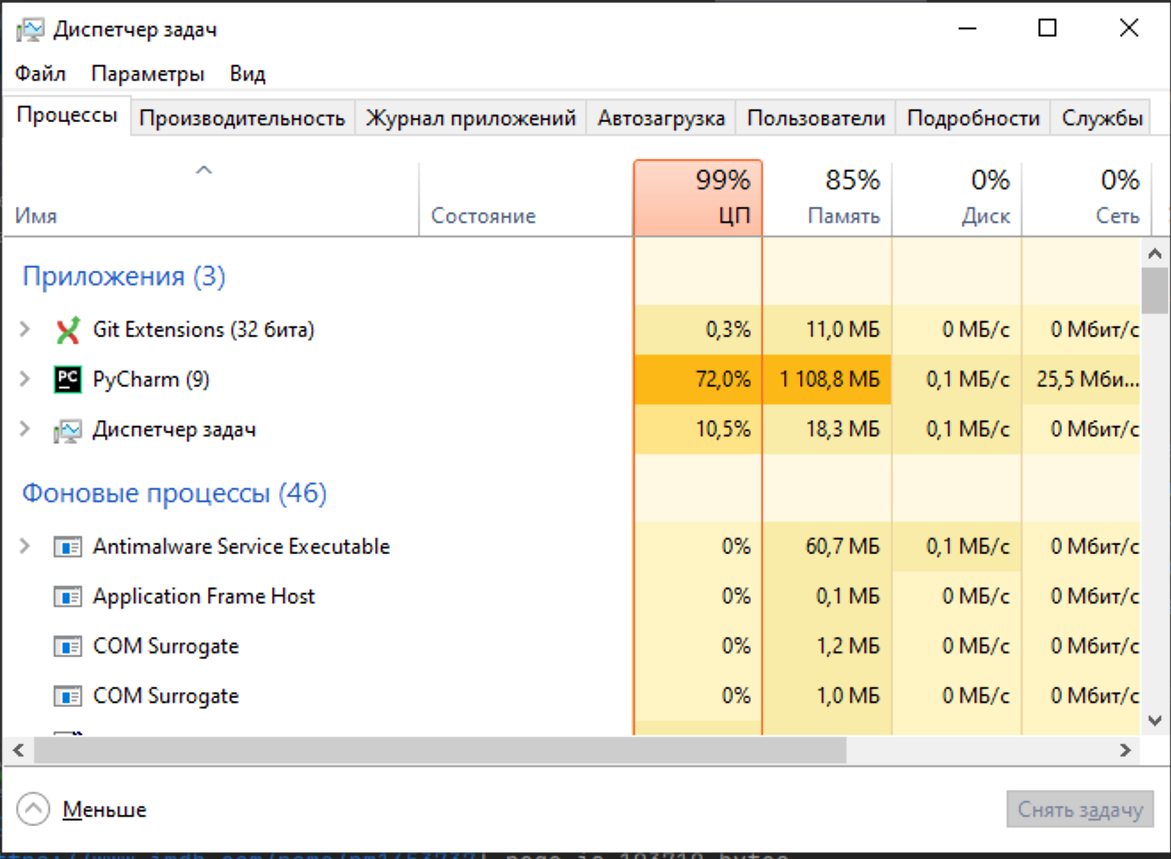Click the Меньше details link
Screen dimensions: 1171x859
(105, 810)
